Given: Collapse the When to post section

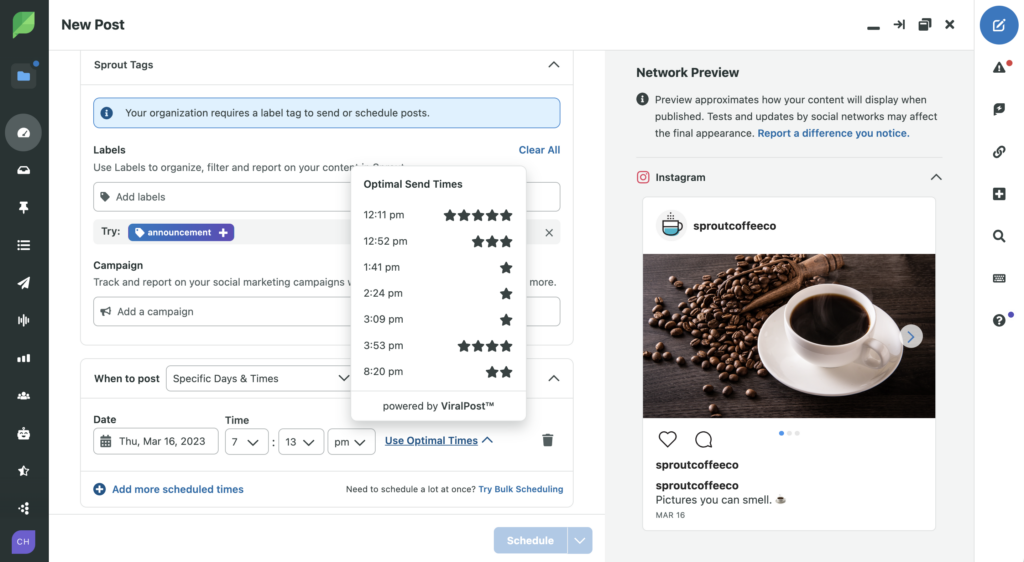Looking at the screenshot, I should (554, 379).
